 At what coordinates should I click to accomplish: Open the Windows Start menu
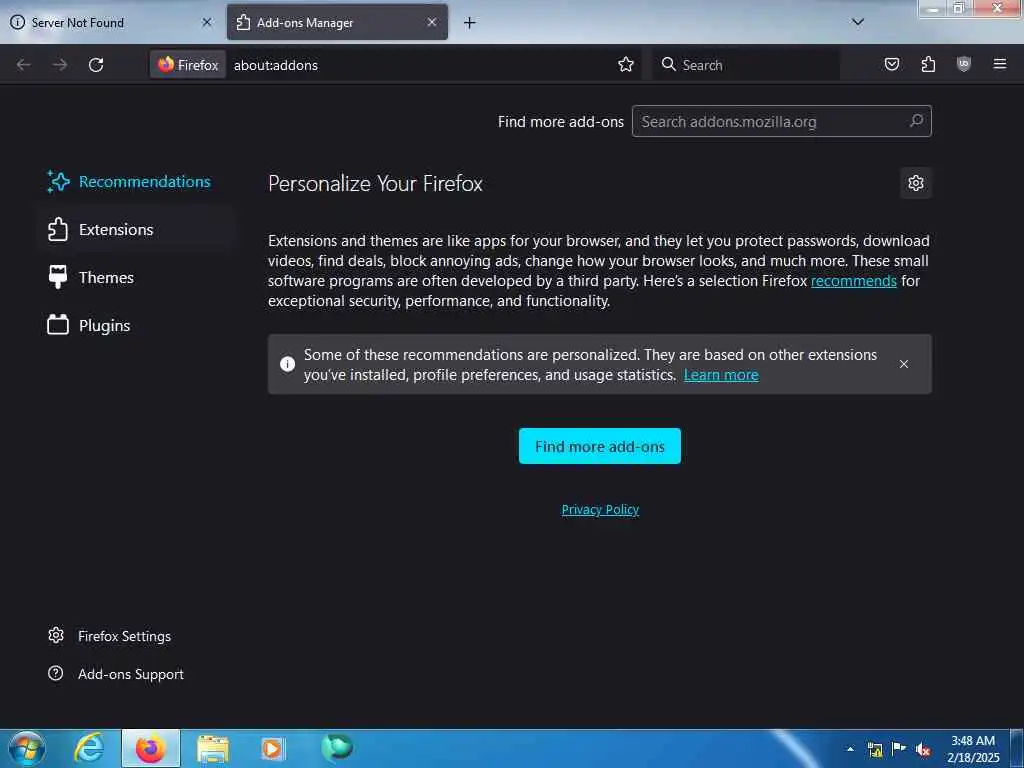point(27,748)
